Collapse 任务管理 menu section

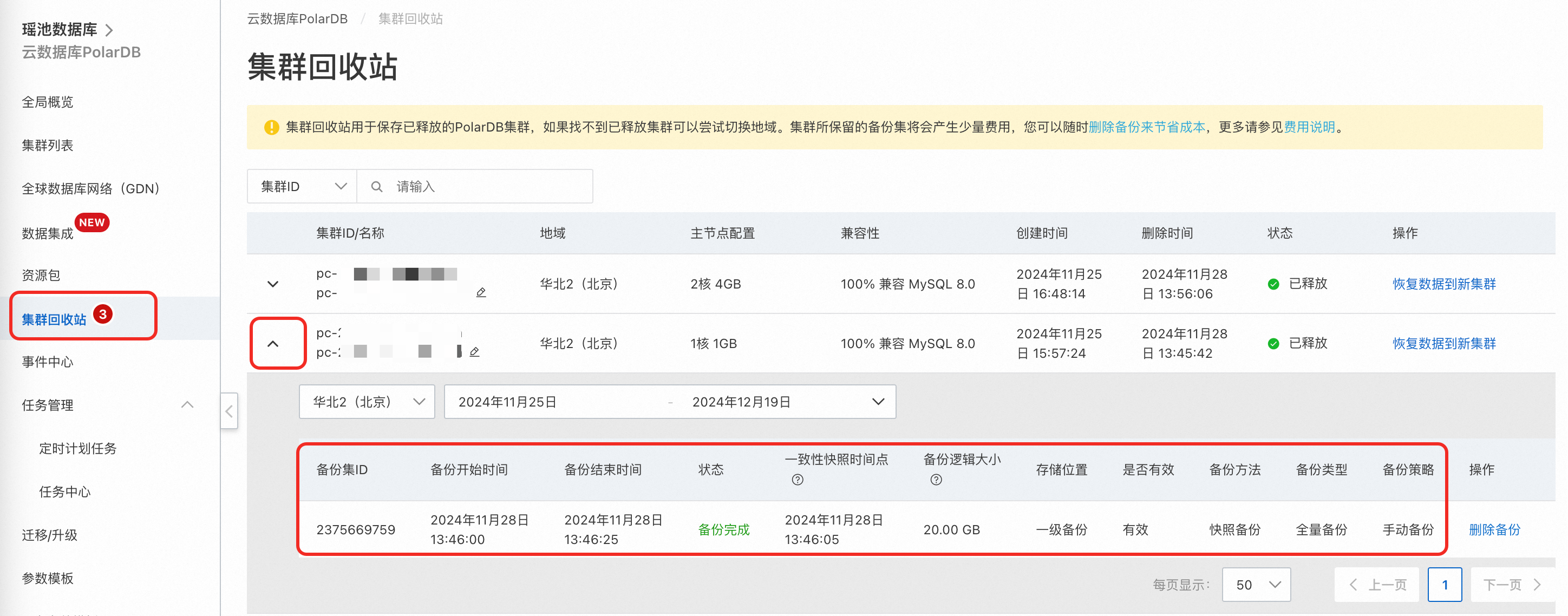[x=187, y=405]
